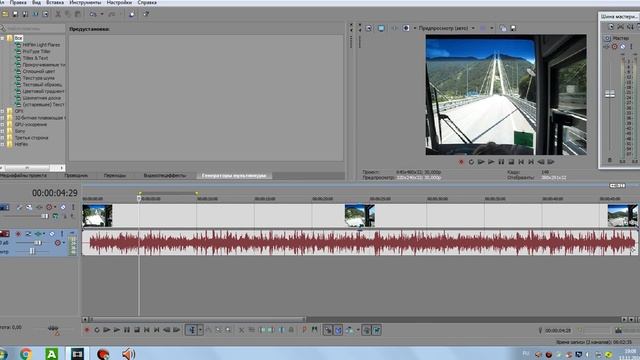The height and width of the screenshot is (360, 640).
Task: Click Preview on External Monitor icon
Action: tap(381, 28)
